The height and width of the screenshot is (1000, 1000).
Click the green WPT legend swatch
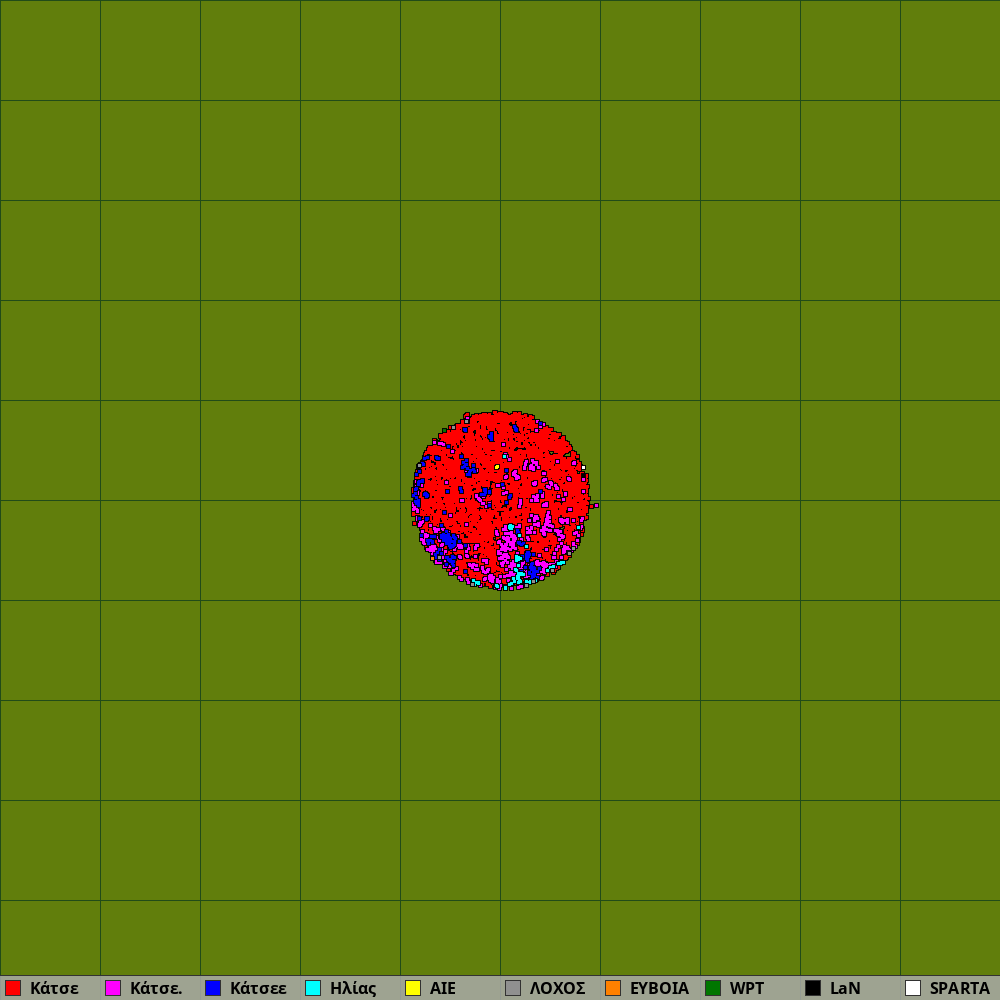tap(713, 988)
